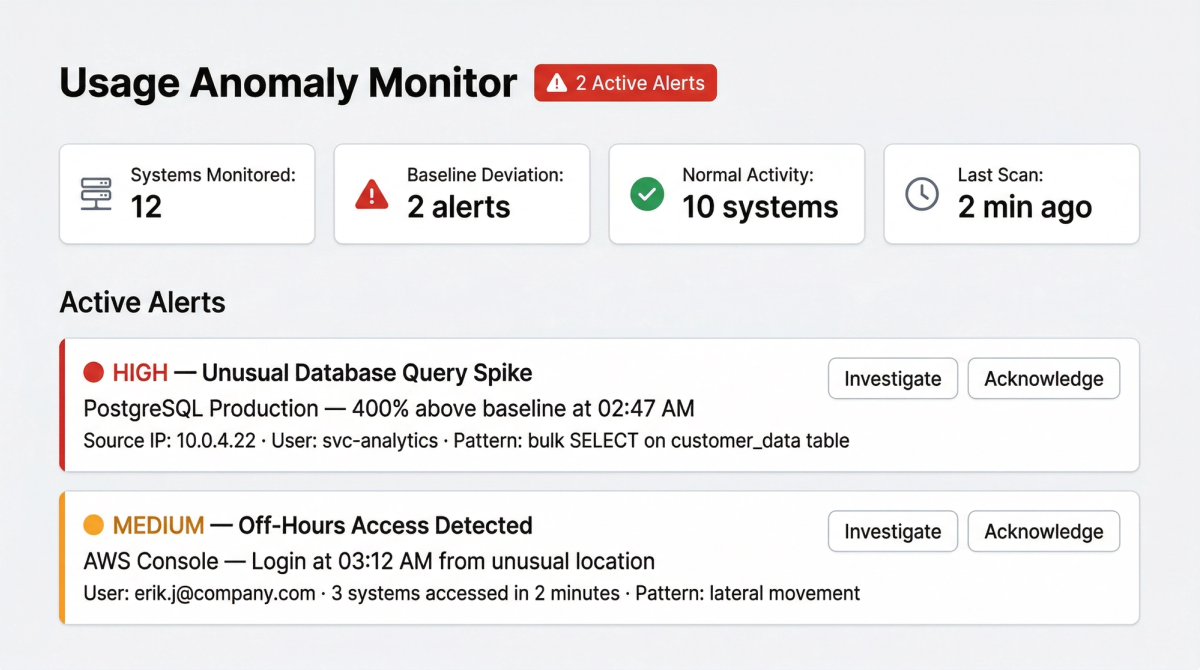Click the Usage Anomaly Monitor title
This screenshot has height=670, width=1200.
point(288,82)
